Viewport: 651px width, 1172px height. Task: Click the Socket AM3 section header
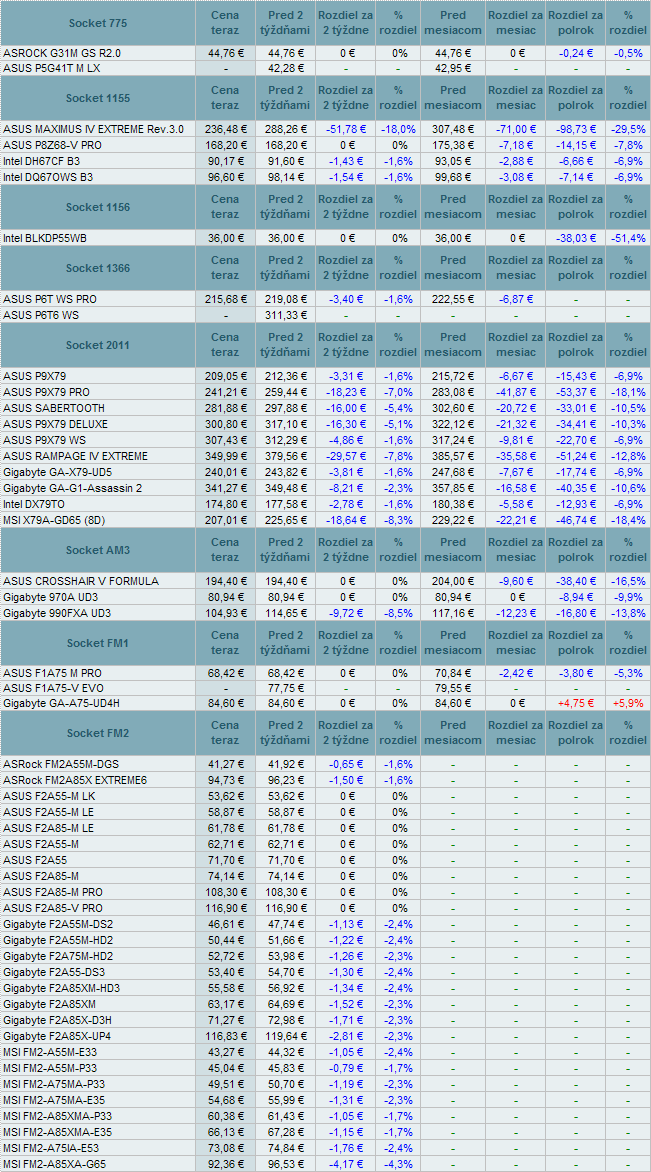(x=98, y=551)
